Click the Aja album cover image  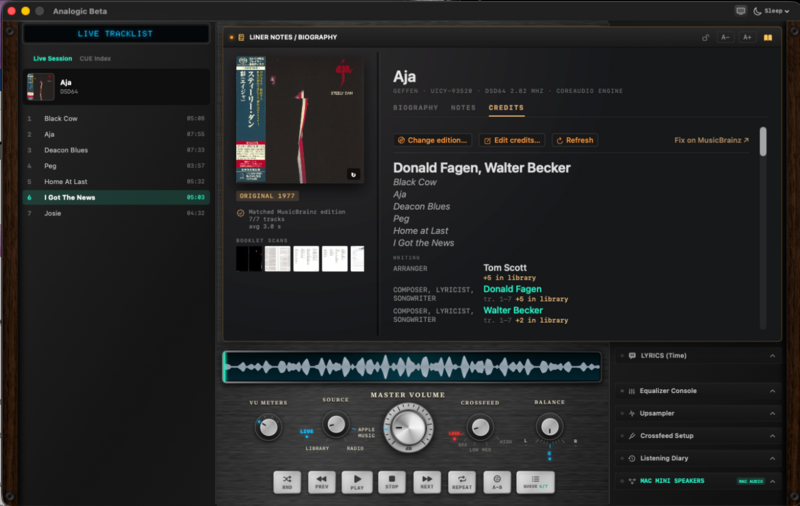pyautogui.click(x=300, y=119)
